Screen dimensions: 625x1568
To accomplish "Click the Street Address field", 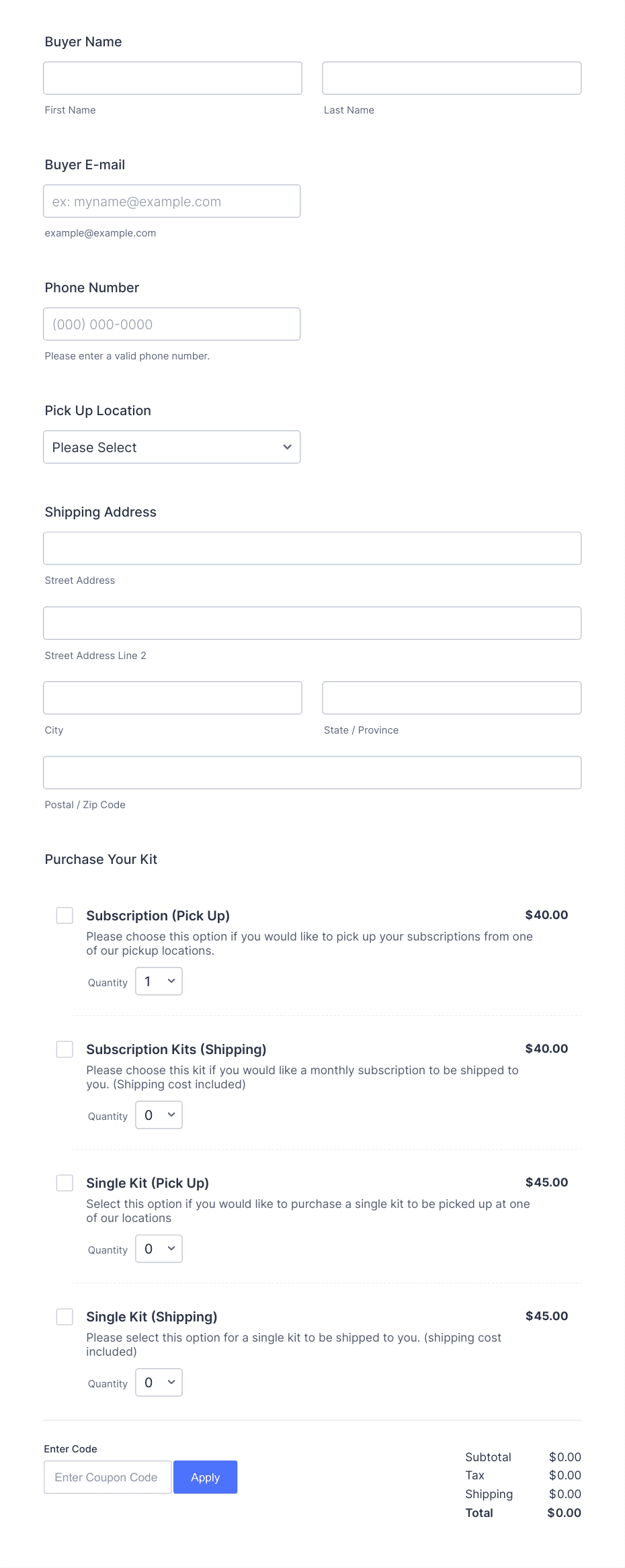I will tap(312, 548).
